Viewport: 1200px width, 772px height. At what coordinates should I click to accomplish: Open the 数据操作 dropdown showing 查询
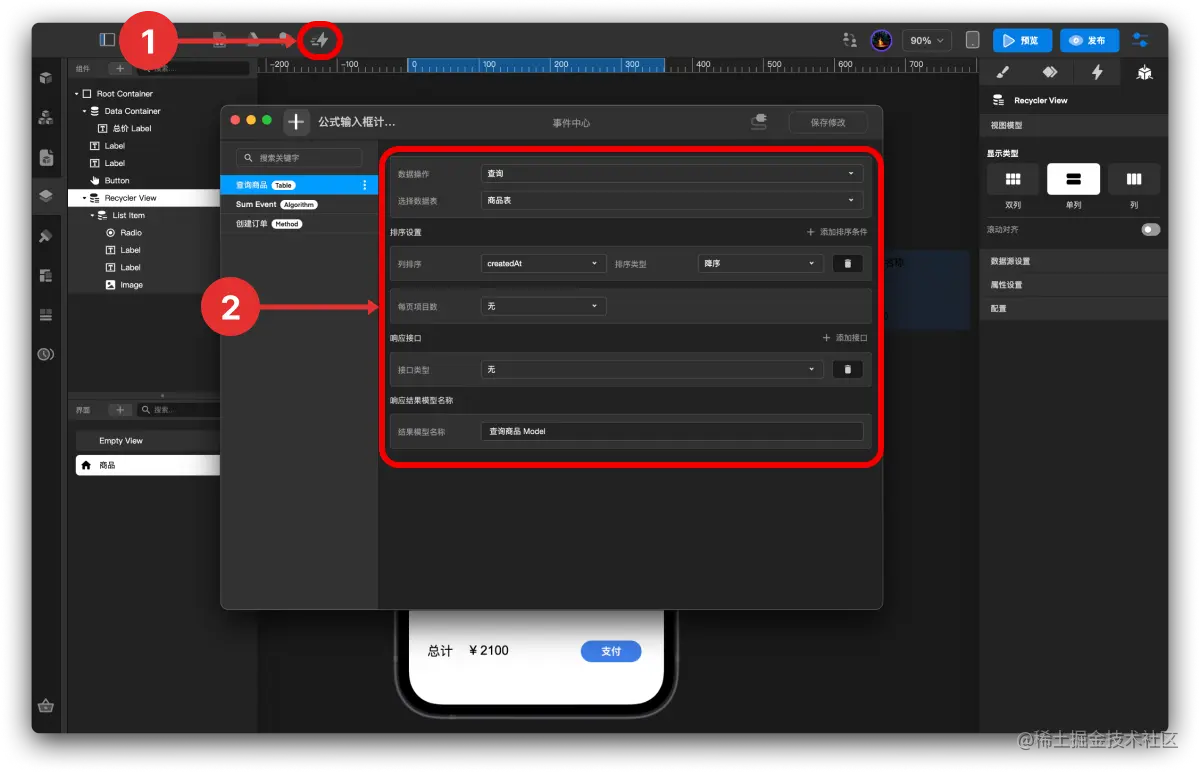pos(672,173)
